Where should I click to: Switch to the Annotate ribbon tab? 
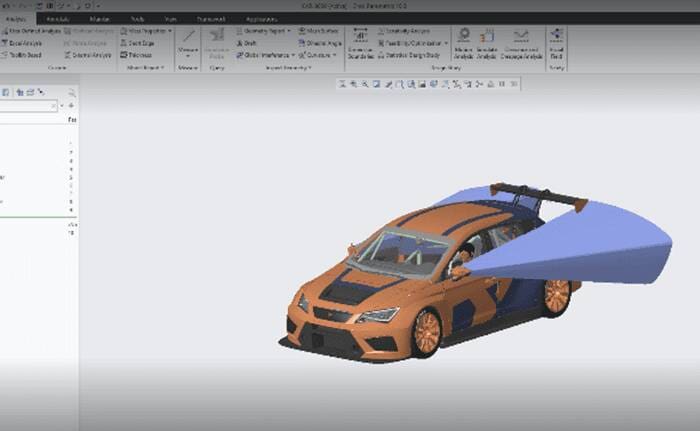click(58, 19)
